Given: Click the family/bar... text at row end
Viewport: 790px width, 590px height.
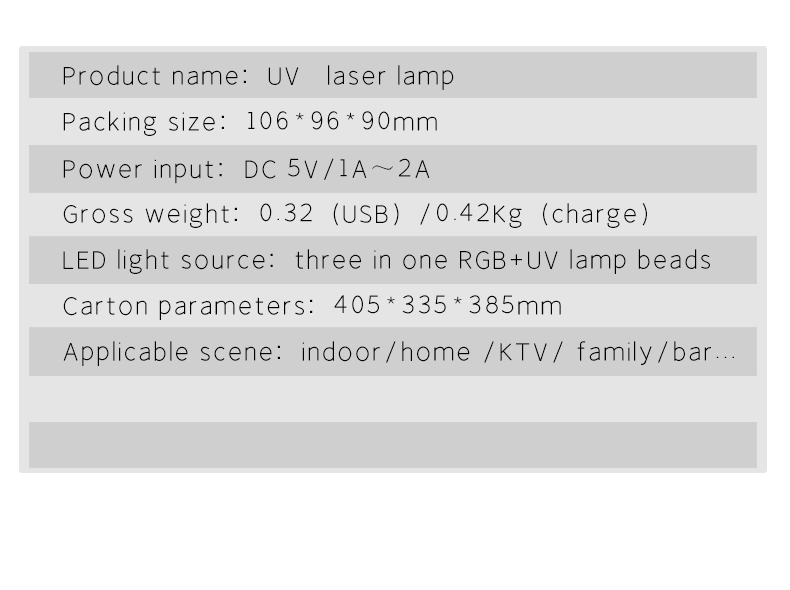Looking at the screenshot, I should (x=656, y=352).
